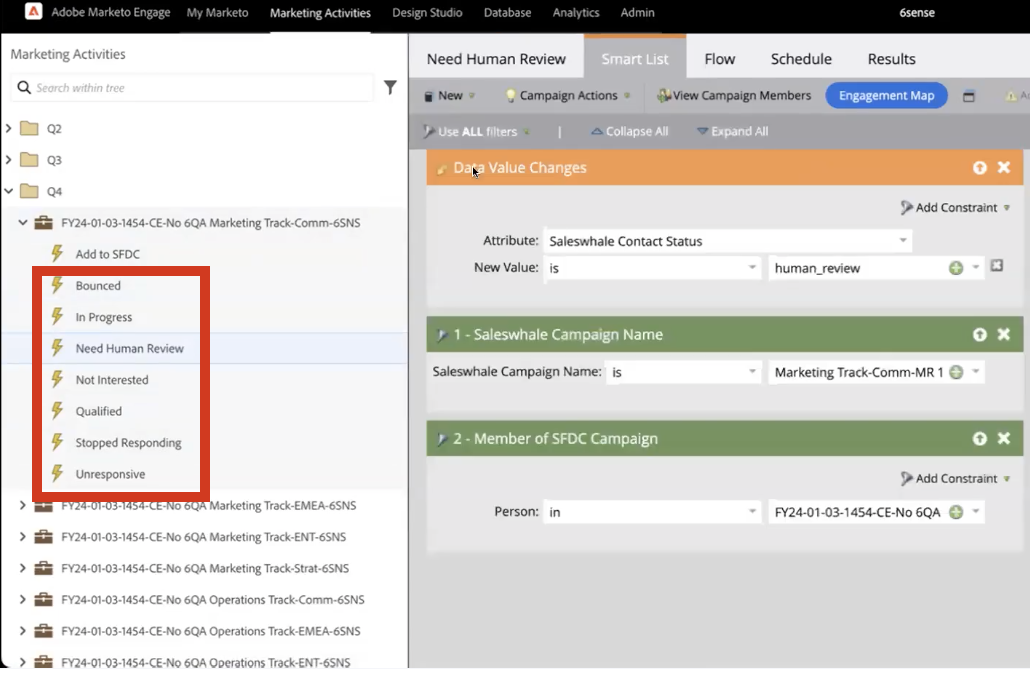The height and width of the screenshot is (676, 1030).
Task: Select the Stopped Responding smart campaign
Action: pyautogui.click(x=128, y=443)
